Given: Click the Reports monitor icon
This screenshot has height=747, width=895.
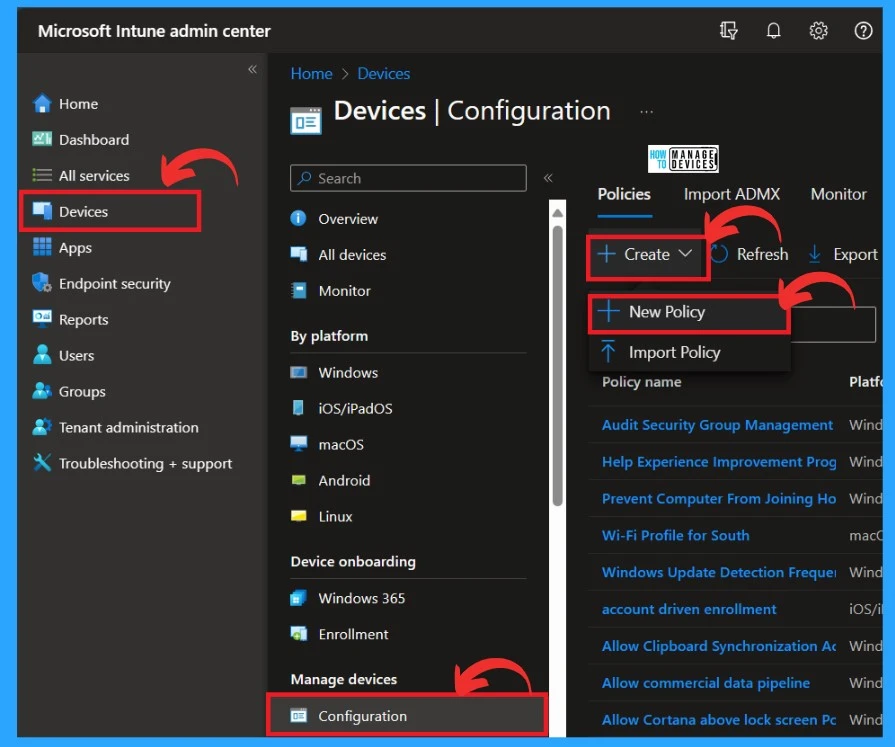Looking at the screenshot, I should (x=42, y=319).
